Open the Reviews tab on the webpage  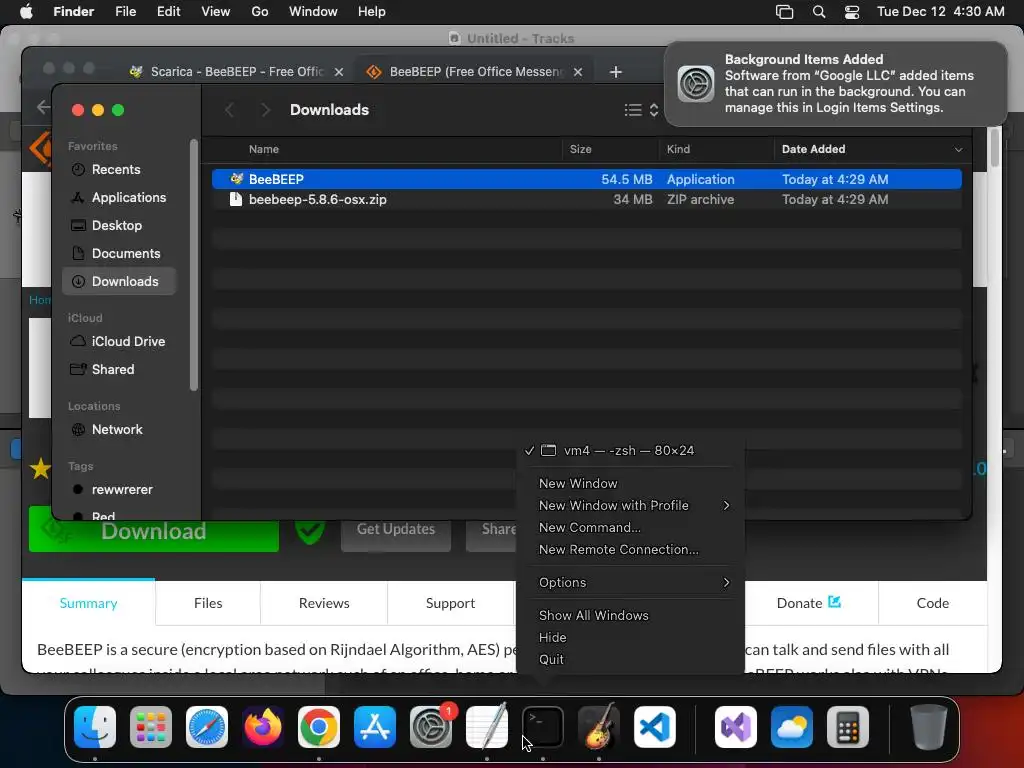click(x=324, y=603)
